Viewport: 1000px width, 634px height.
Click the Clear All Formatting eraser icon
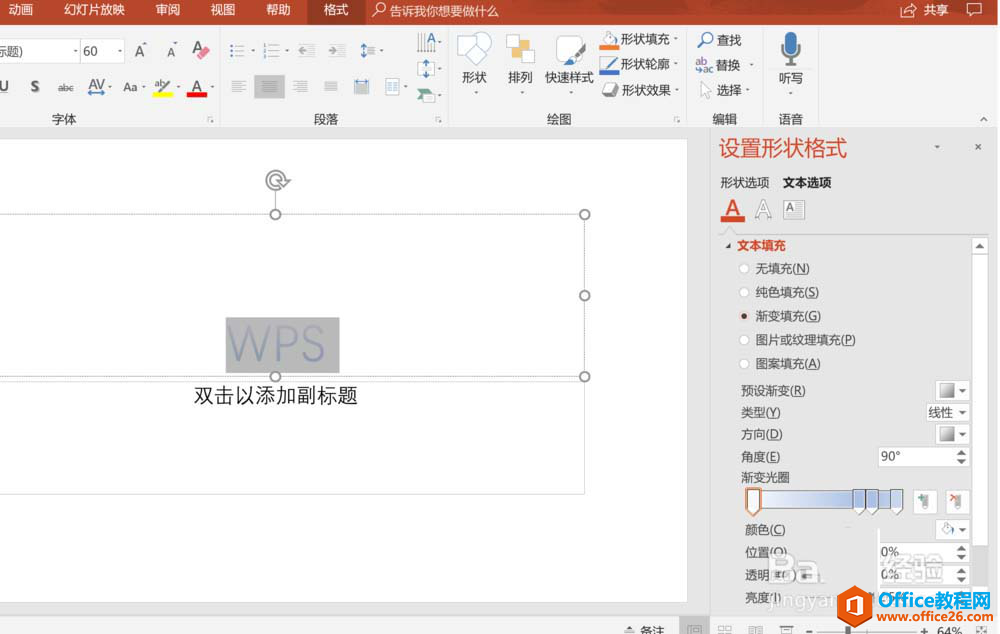(201, 51)
